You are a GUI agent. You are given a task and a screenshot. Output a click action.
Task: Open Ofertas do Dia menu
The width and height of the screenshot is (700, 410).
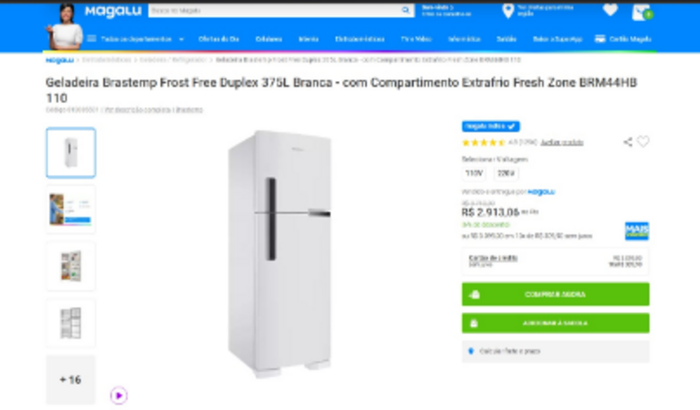click(219, 39)
